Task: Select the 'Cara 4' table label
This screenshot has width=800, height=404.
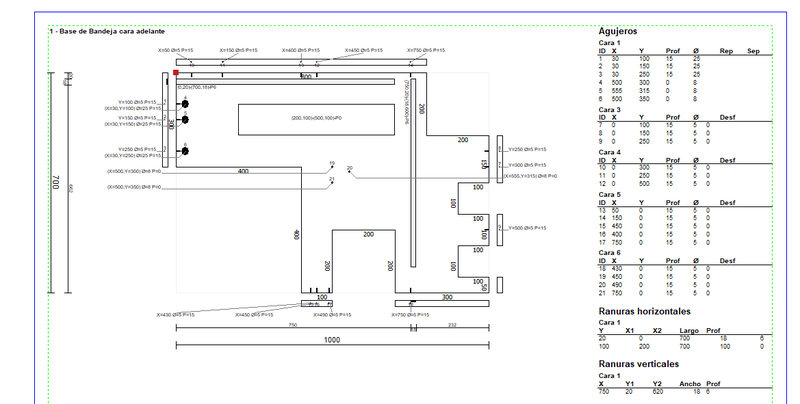Action: (609, 152)
